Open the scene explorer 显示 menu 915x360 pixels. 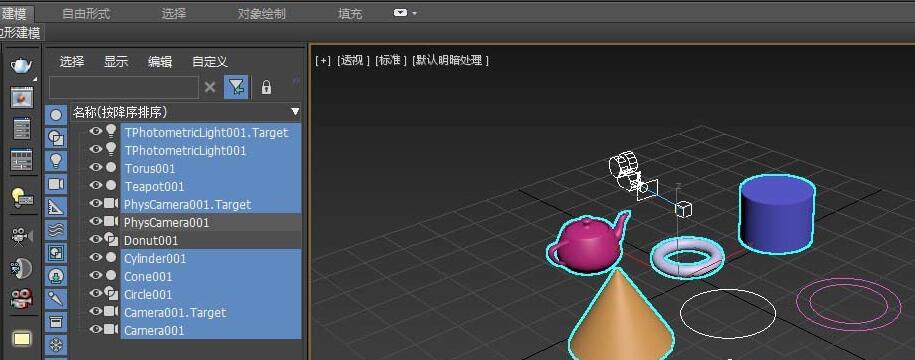(116, 62)
